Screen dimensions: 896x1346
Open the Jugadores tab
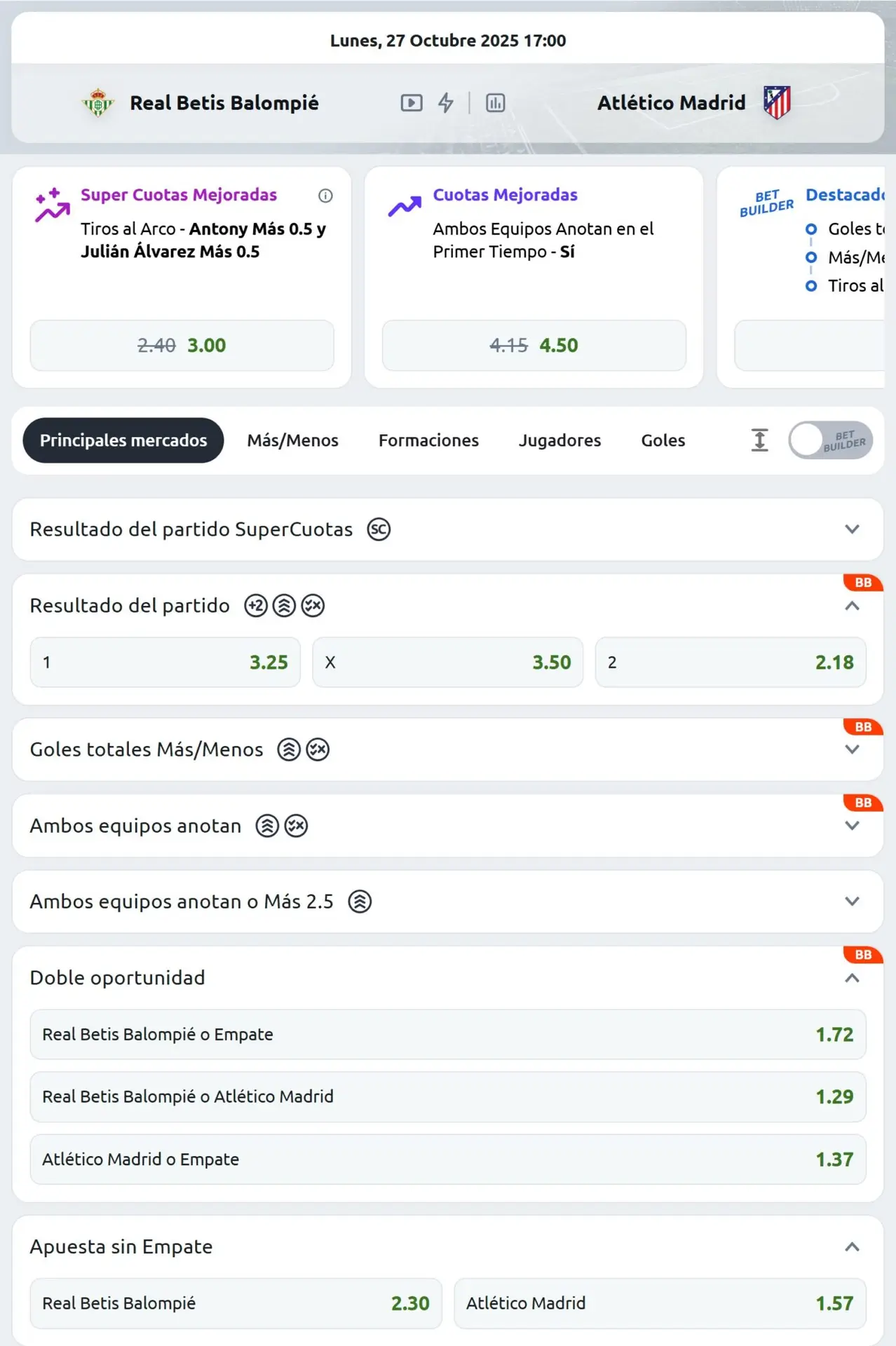coord(559,440)
